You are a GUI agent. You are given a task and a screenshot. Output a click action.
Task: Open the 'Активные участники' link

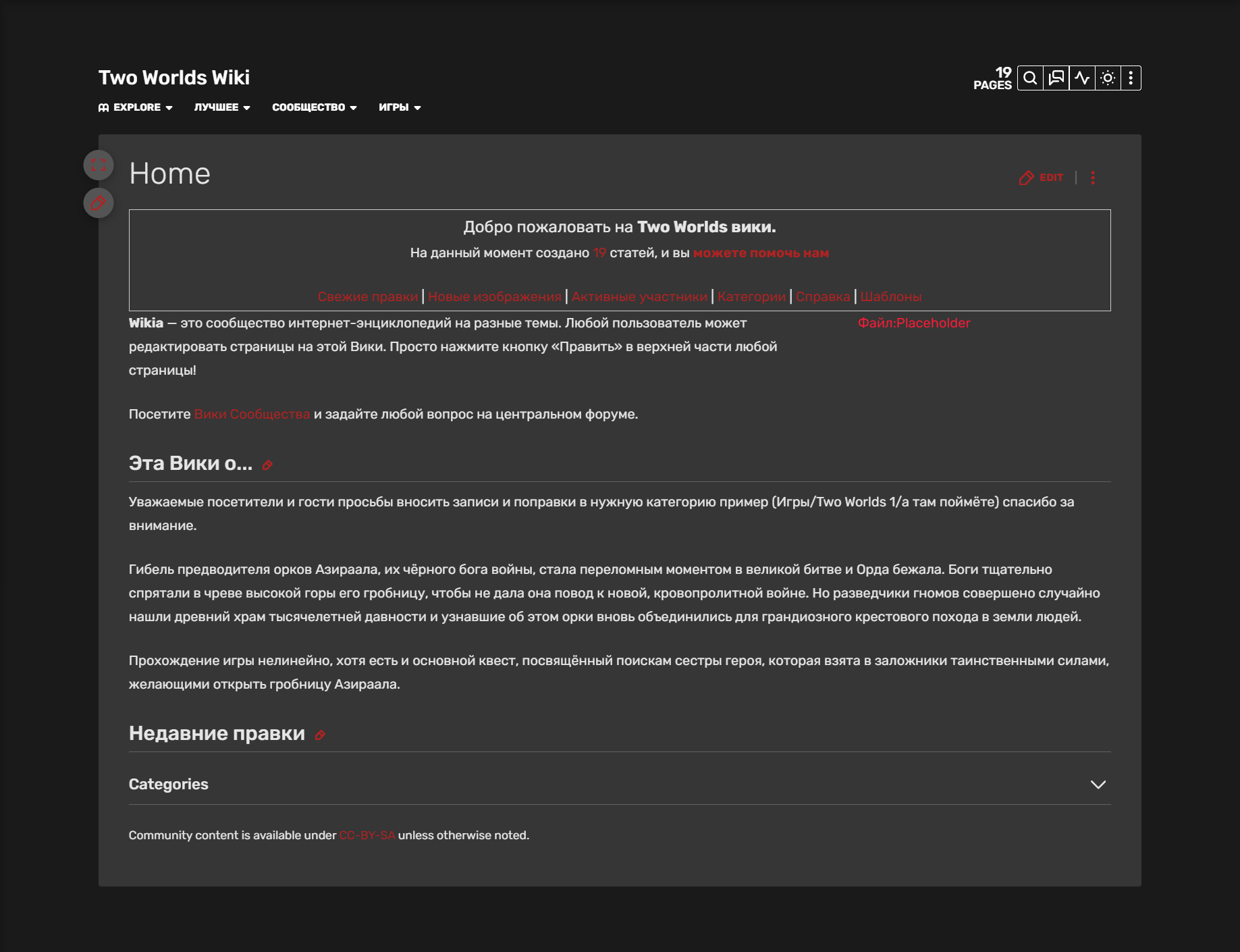click(x=640, y=296)
